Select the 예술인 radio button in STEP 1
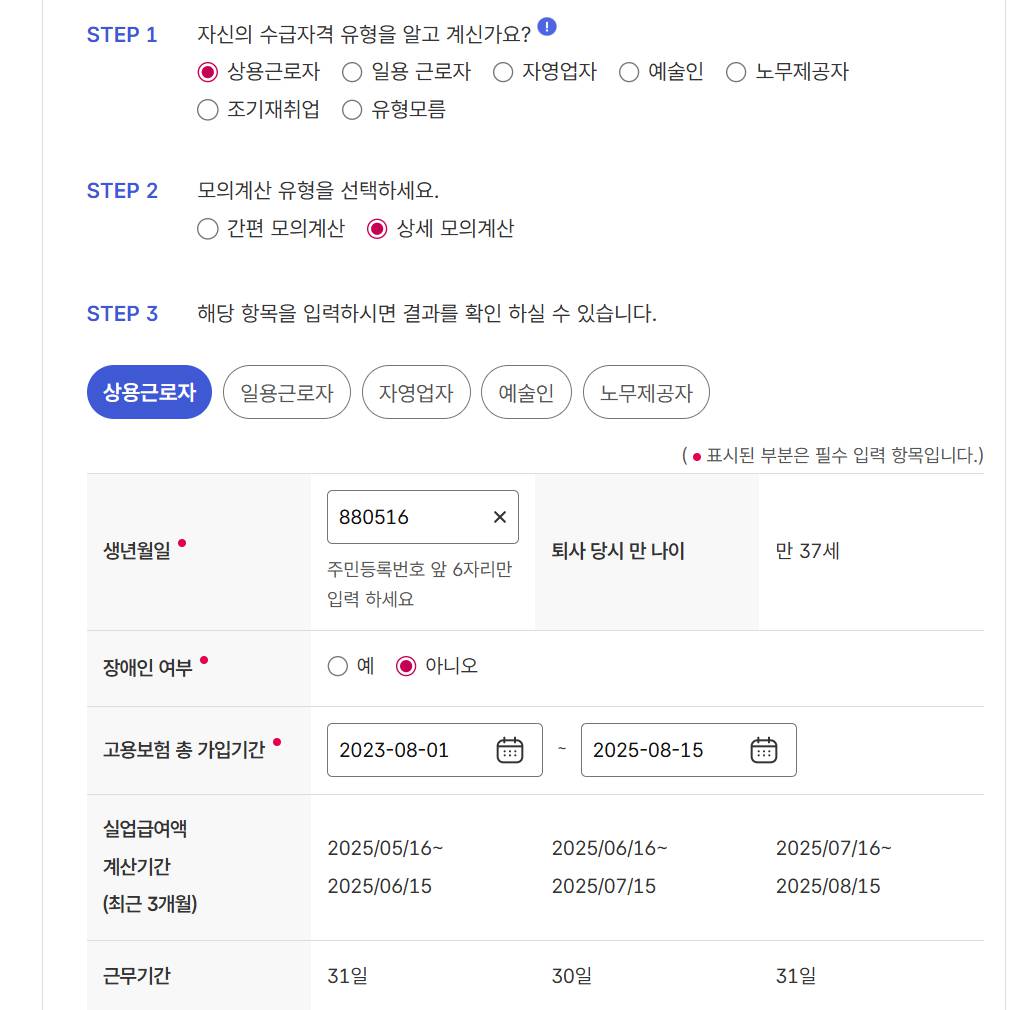Screen dimensions: 1032x1010 click(x=628, y=72)
